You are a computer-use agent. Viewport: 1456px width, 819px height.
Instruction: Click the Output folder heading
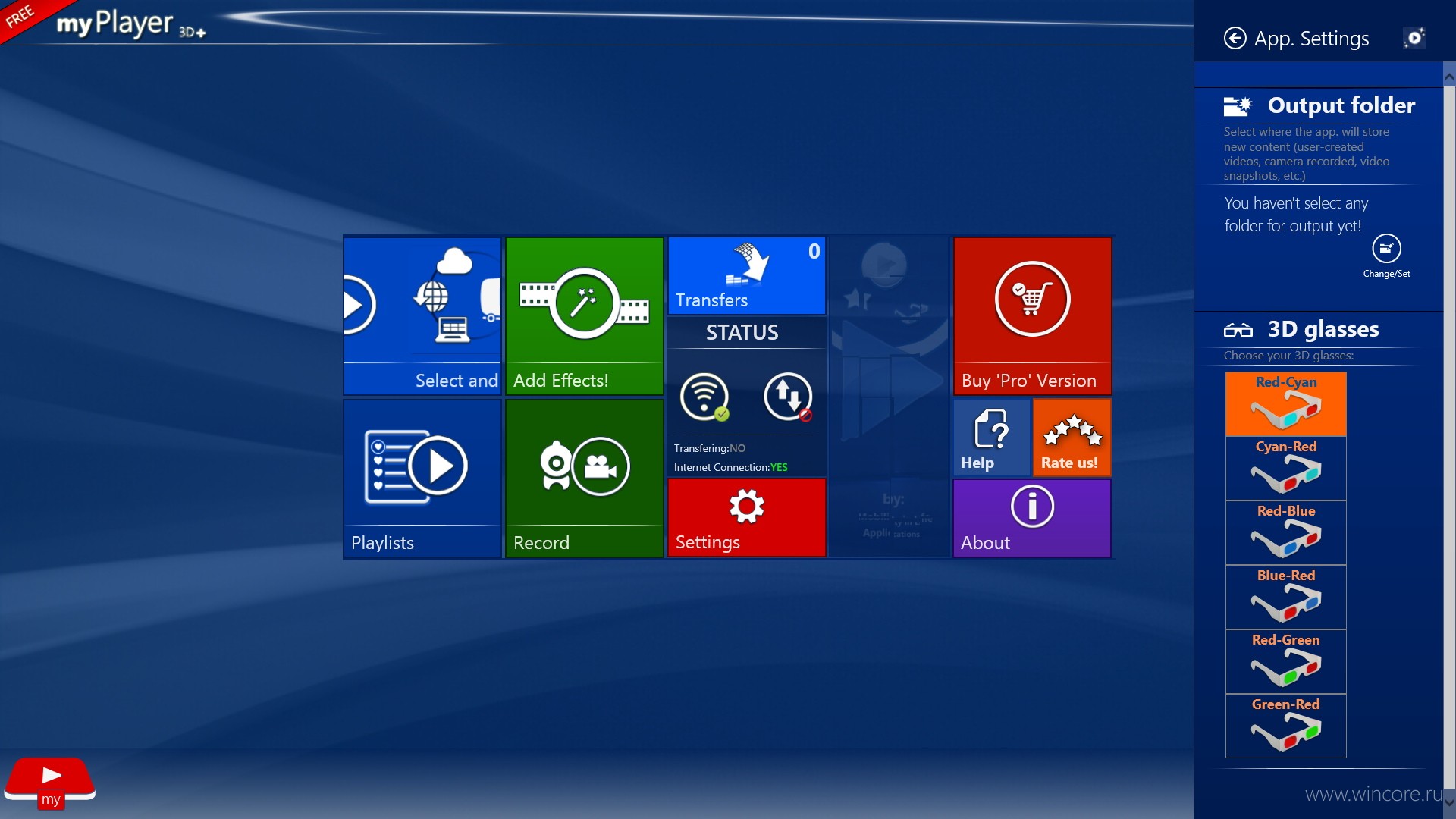point(1341,105)
